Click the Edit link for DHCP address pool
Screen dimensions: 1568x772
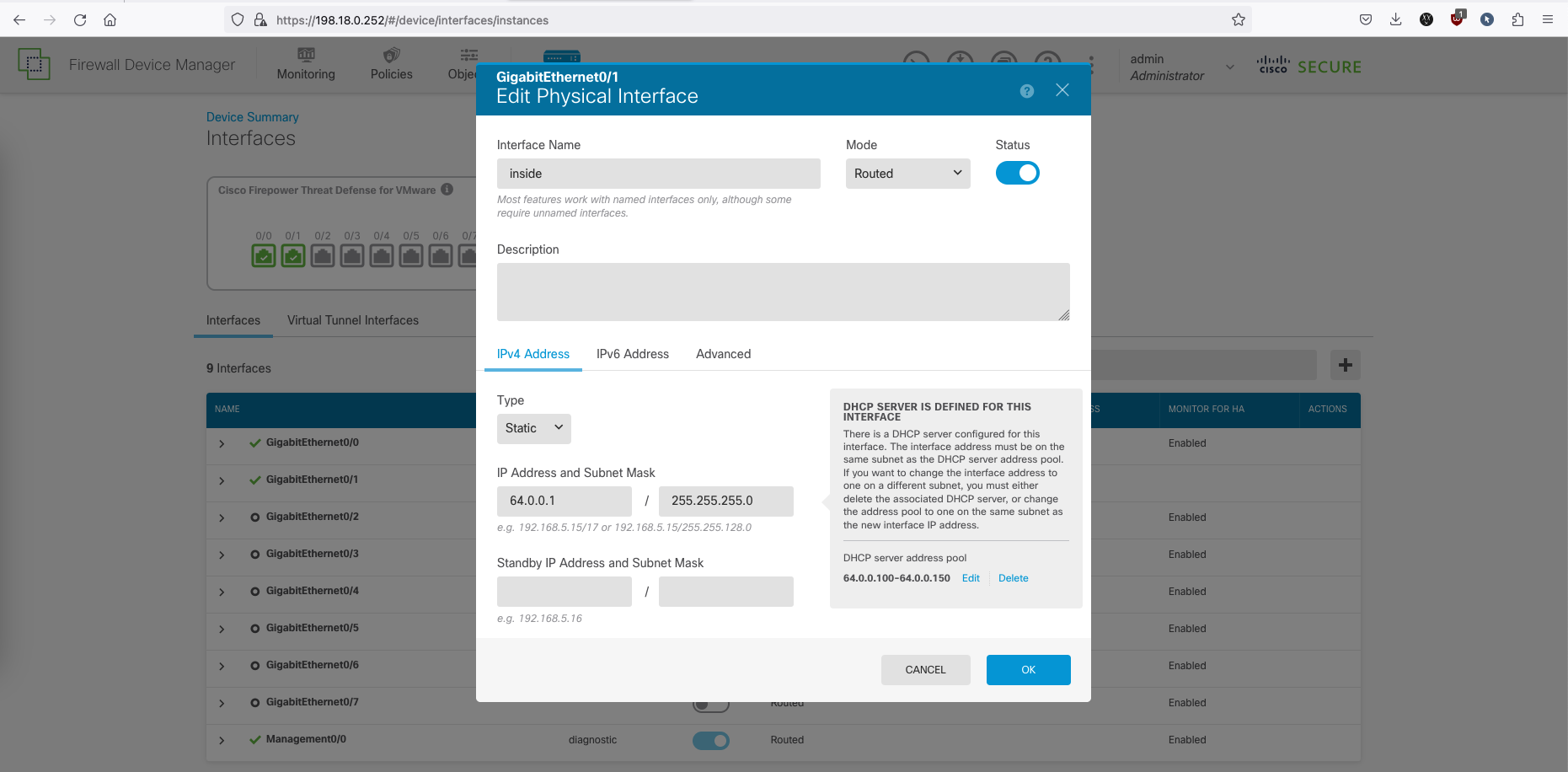click(971, 578)
